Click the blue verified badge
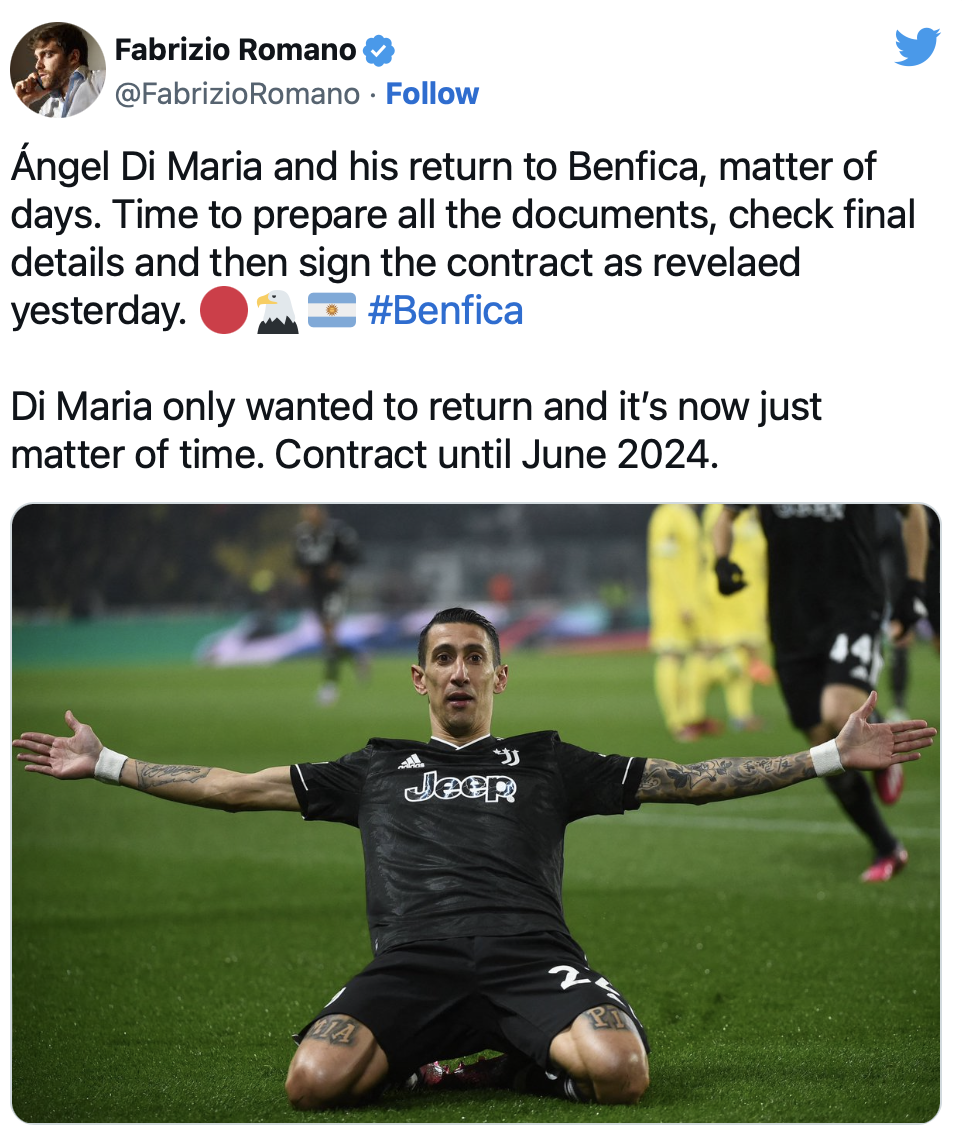 point(378,51)
